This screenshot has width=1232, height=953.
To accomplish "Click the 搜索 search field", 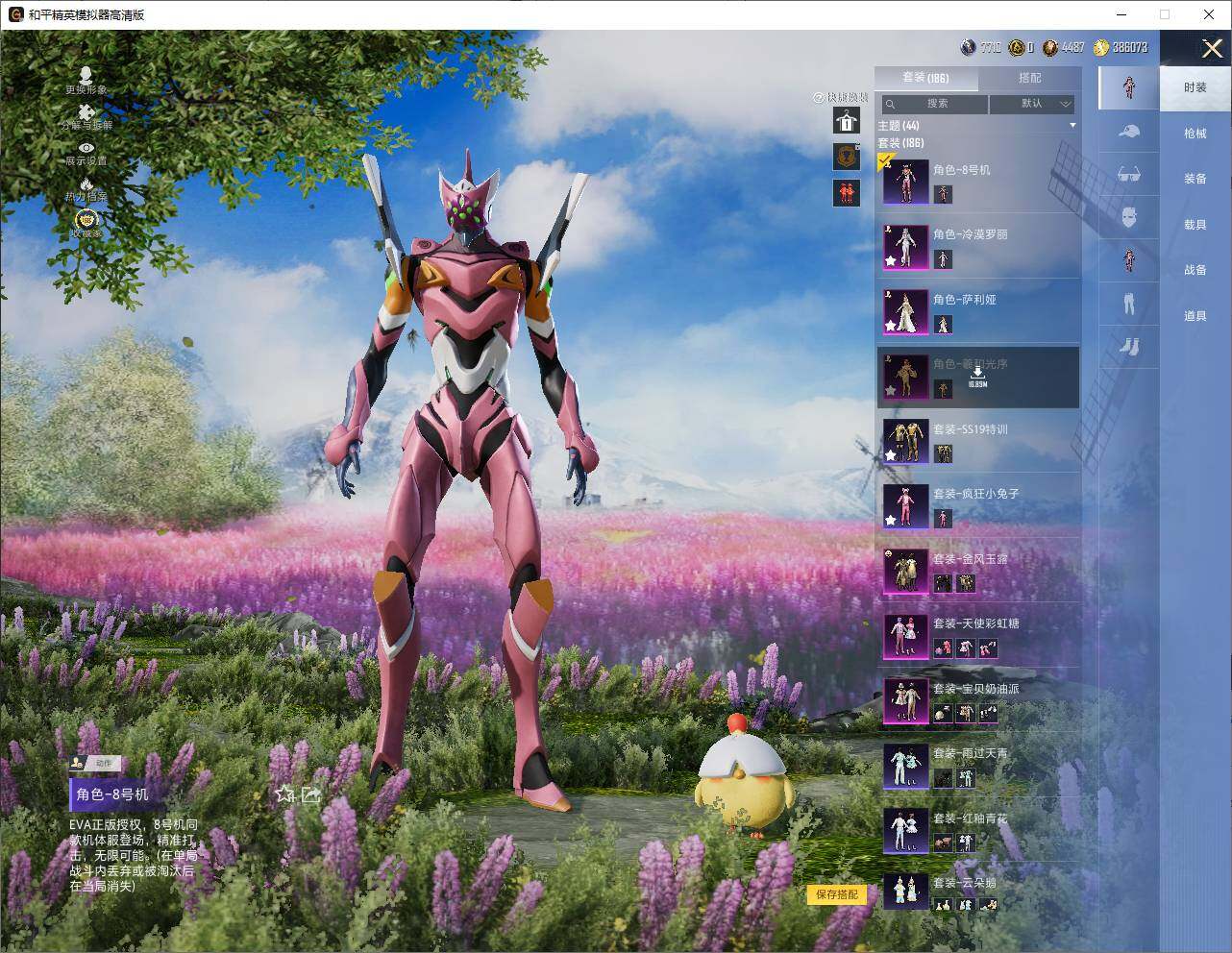I will coord(934,104).
